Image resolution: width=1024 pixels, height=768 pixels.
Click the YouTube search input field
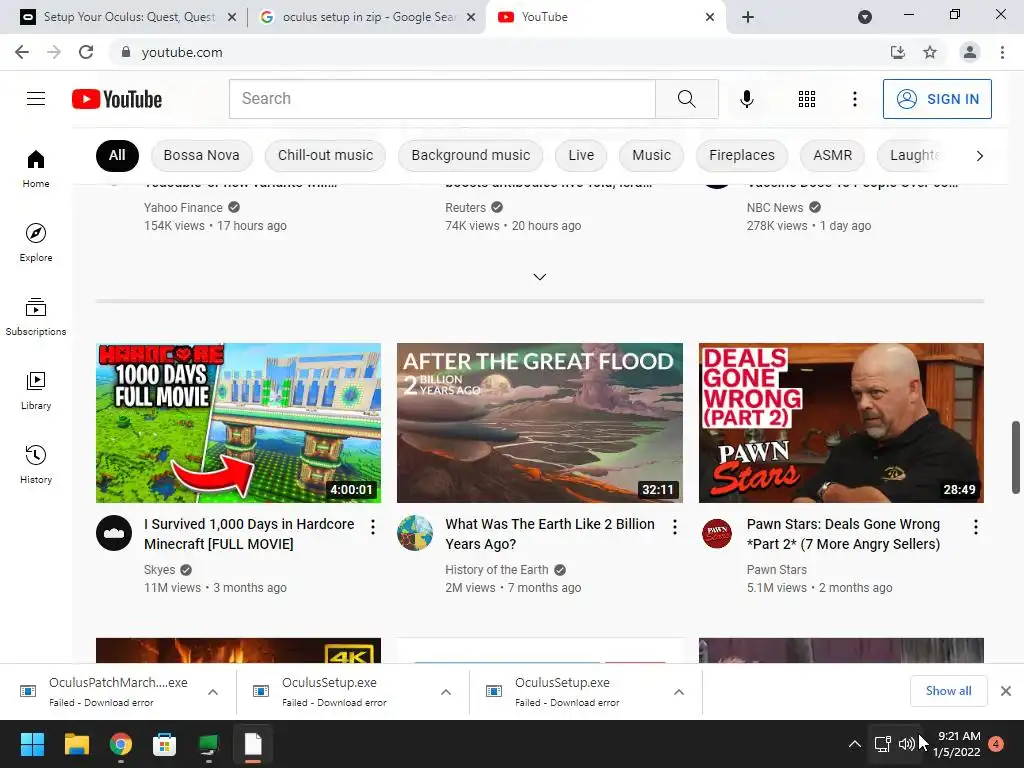click(442, 99)
